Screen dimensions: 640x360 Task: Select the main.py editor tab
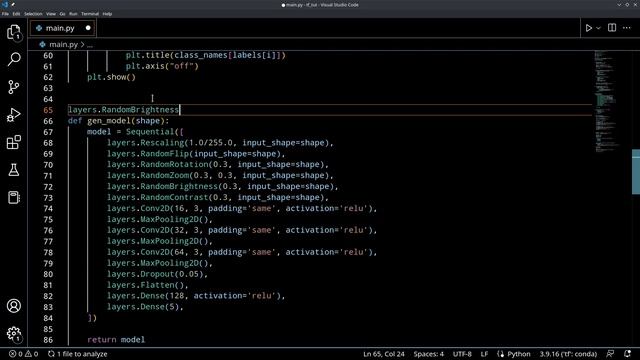[62, 28]
